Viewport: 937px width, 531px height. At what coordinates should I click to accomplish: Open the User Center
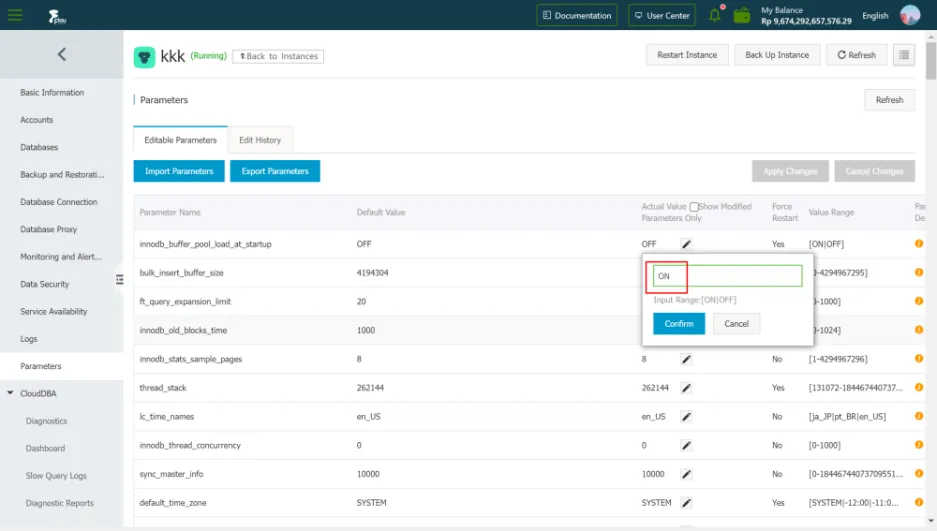[x=662, y=16]
